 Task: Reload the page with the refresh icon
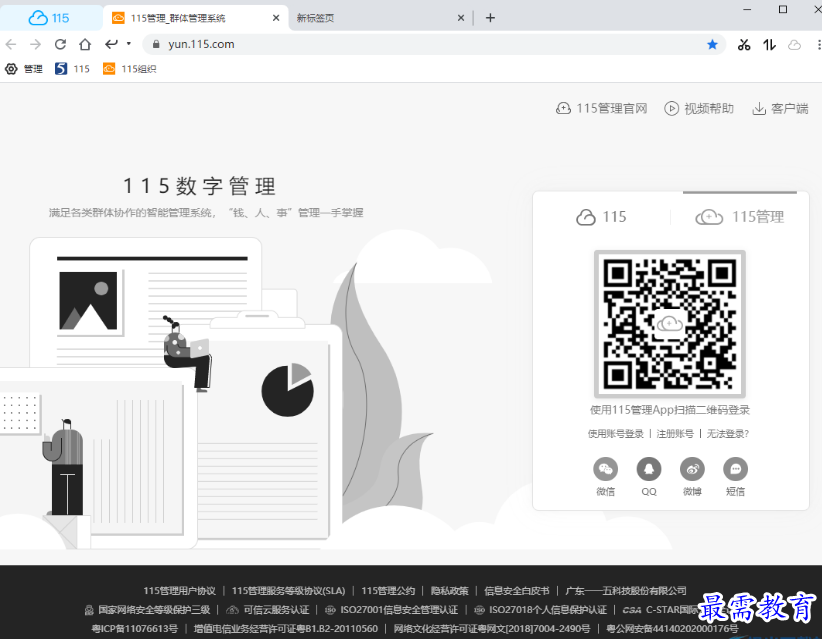click(60, 45)
